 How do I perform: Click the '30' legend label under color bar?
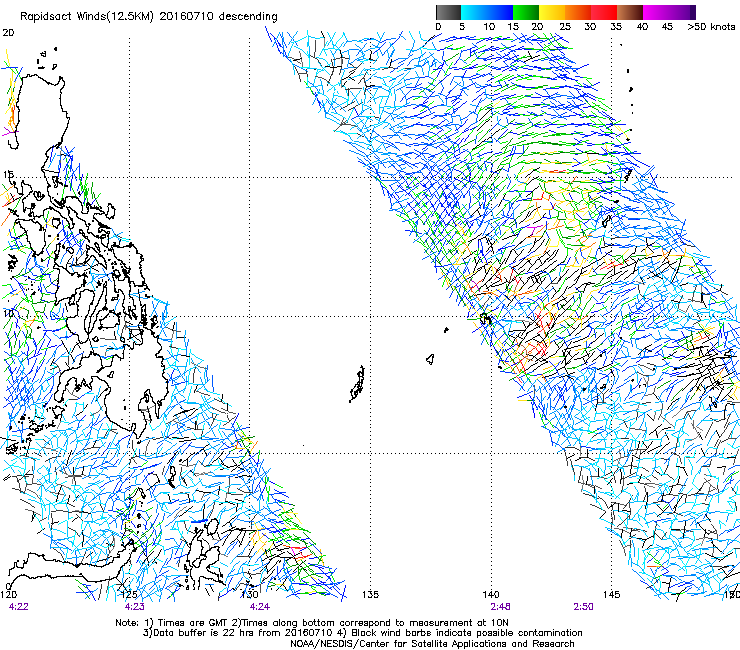point(590,26)
